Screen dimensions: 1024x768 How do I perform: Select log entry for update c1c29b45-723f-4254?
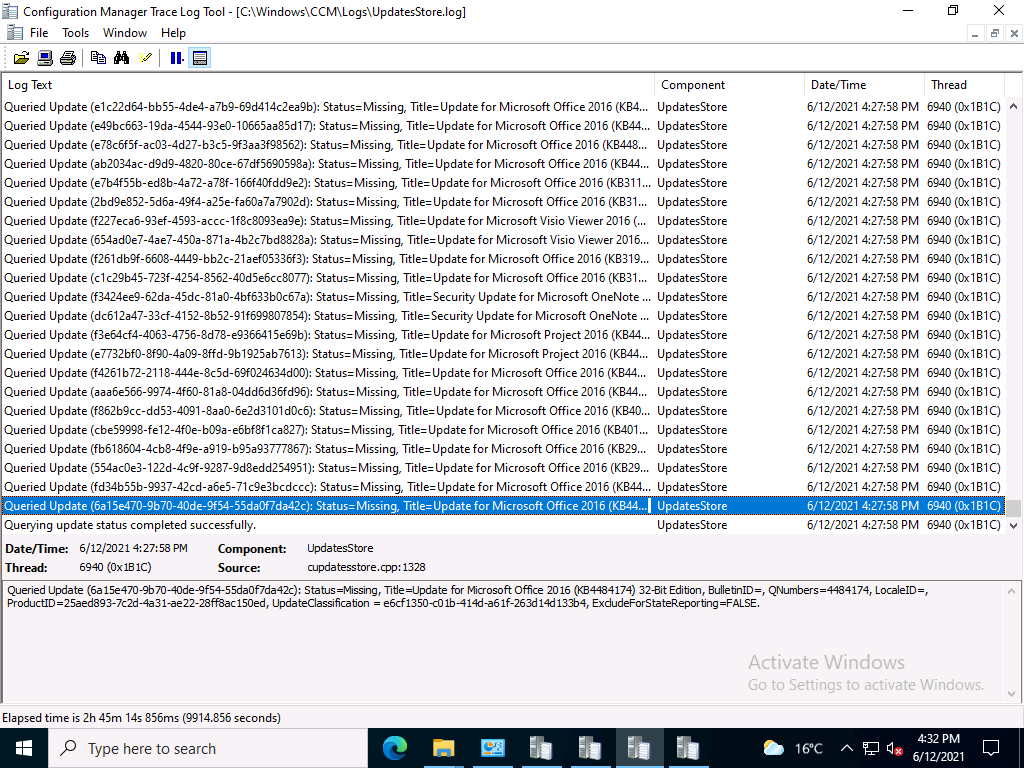tap(503, 278)
